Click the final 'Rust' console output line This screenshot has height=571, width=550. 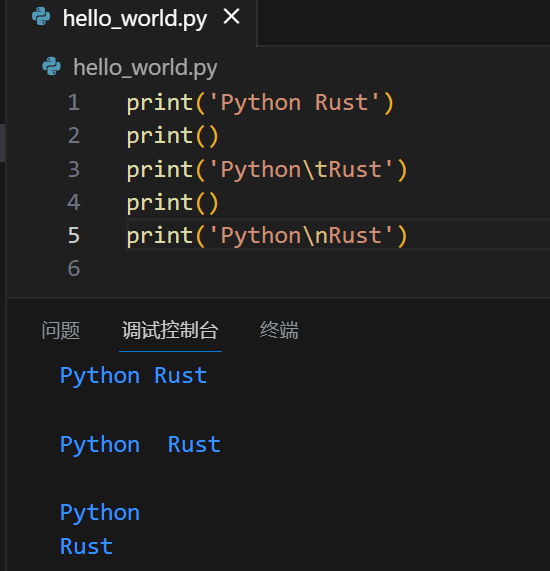tap(86, 546)
